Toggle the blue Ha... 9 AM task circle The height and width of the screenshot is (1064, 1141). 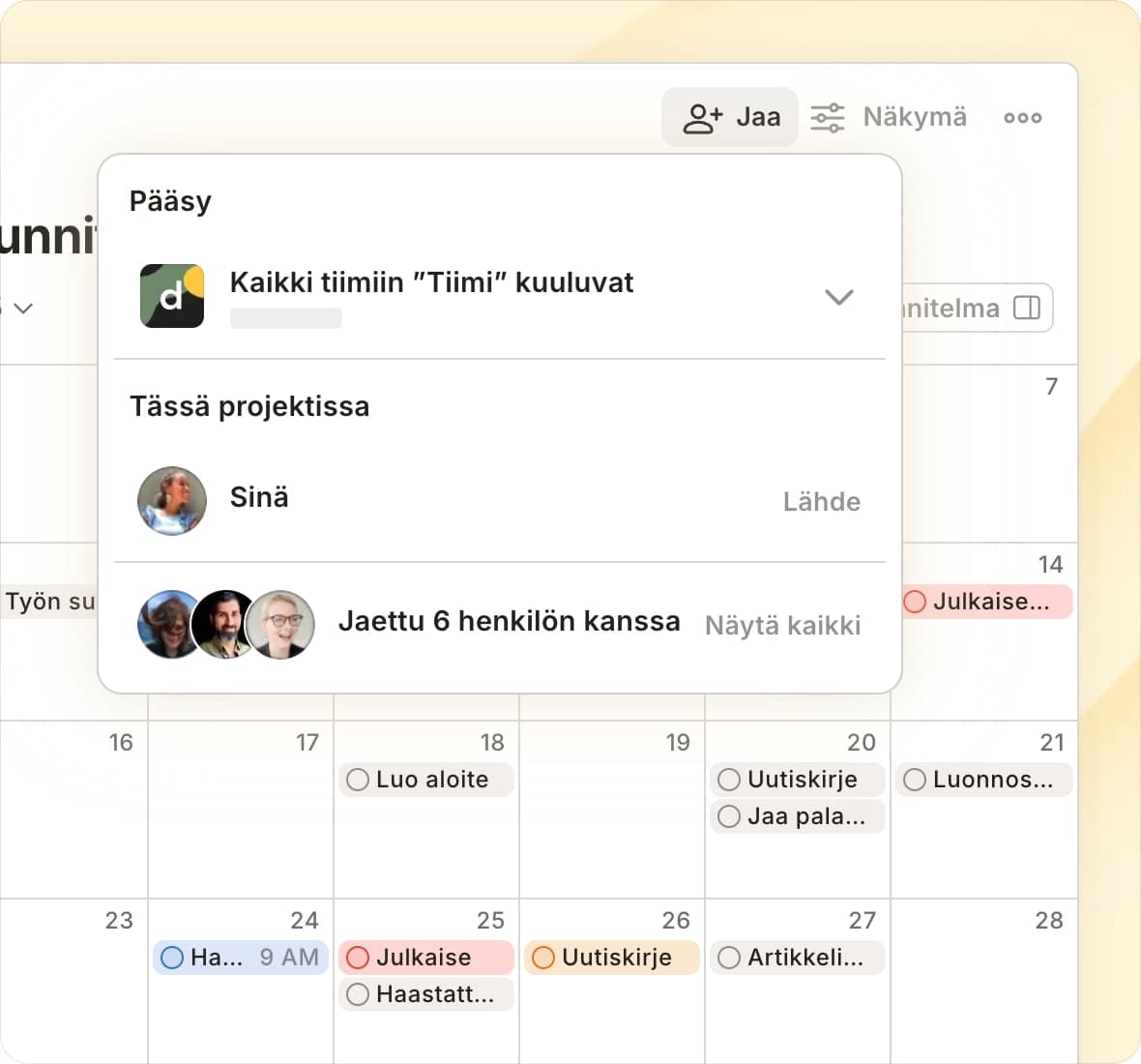(x=172, y=958)
